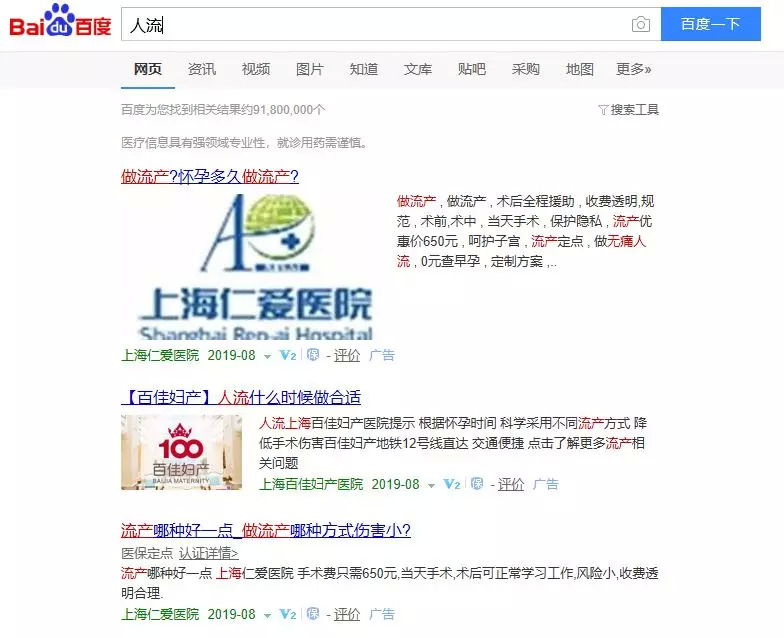Expand dropdown arrow after 上海百佳妇产医院 2019-08

coord(432,486)
